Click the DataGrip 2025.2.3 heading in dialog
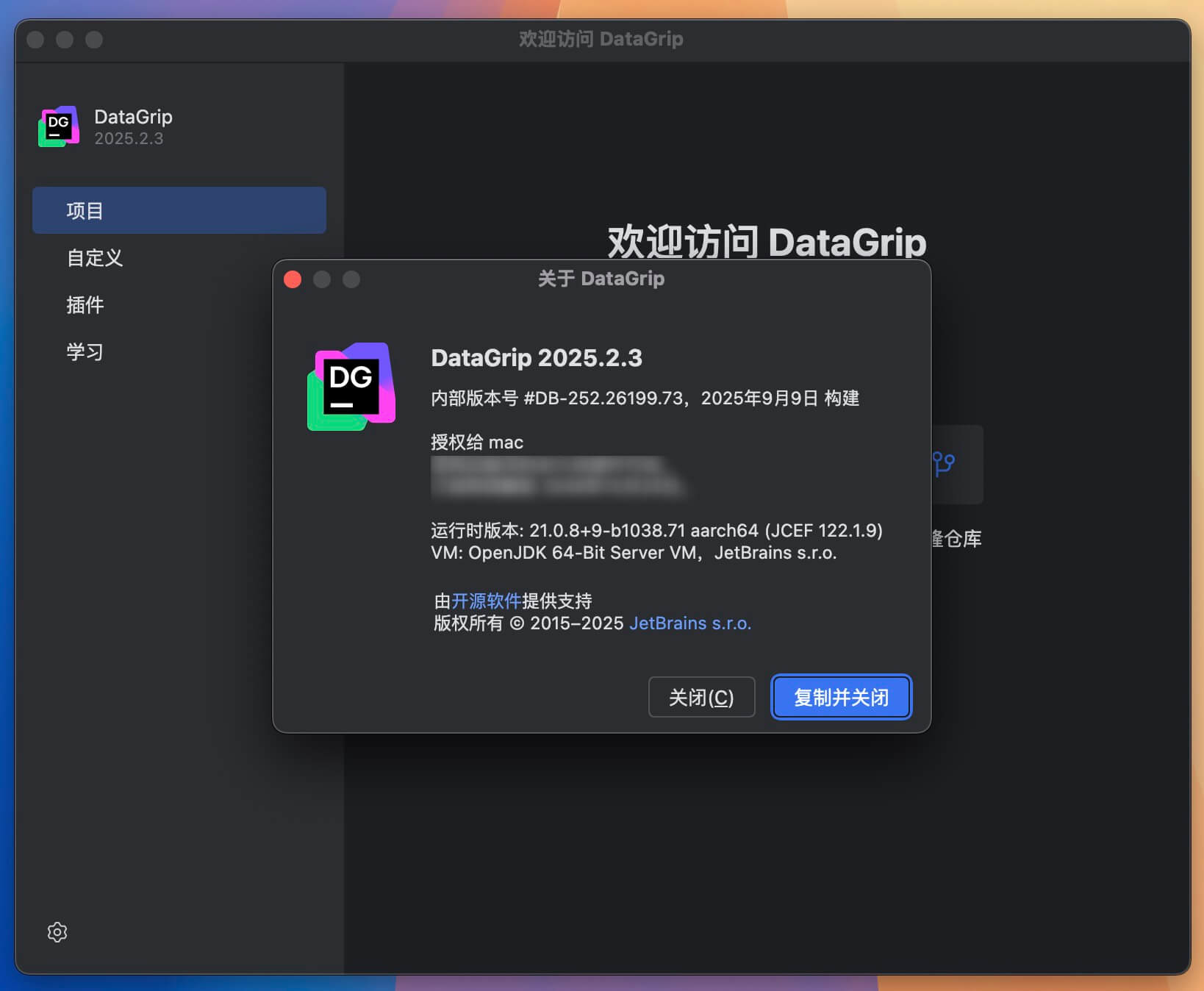This screenshot has width=1204, height=991. point(537,358)
